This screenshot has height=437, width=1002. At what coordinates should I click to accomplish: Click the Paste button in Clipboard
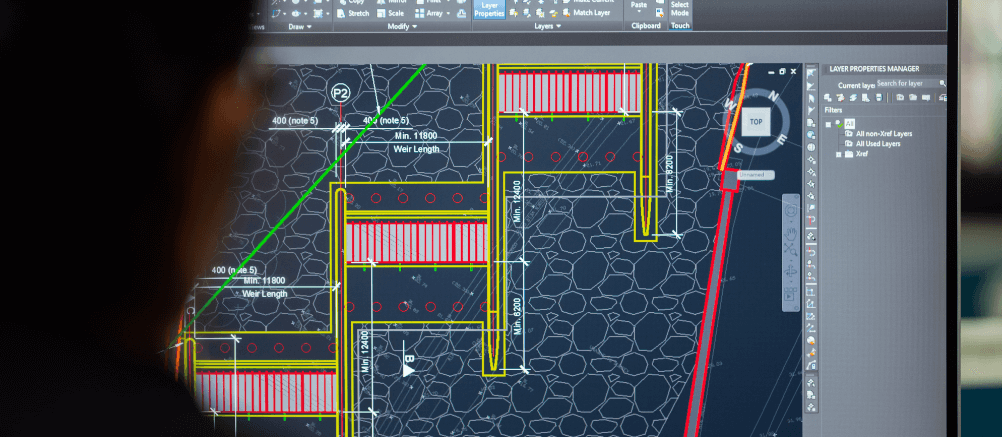click(638, 6)
